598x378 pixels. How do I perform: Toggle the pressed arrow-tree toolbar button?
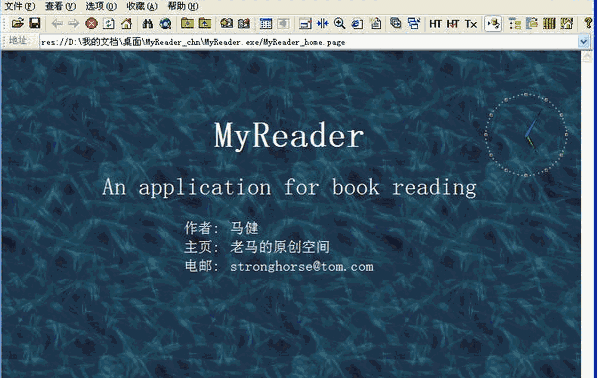[x=493, y=24]
